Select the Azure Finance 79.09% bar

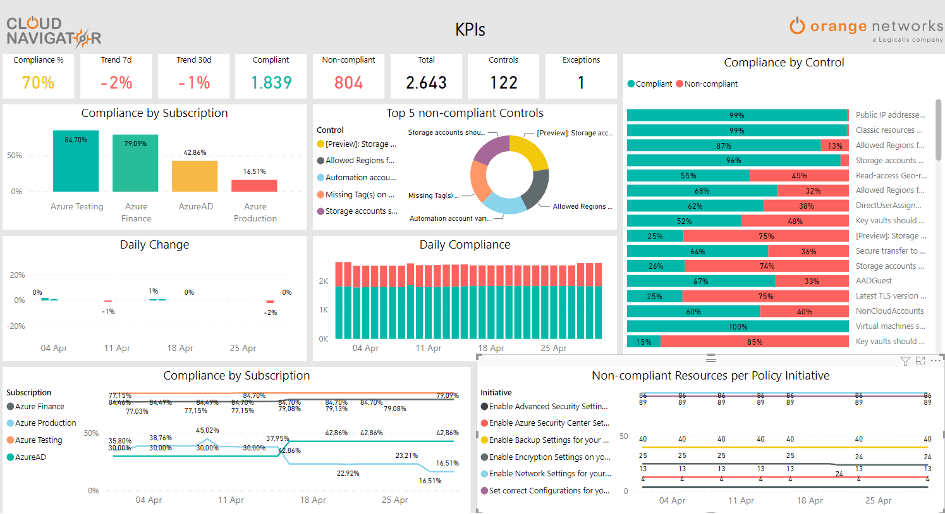(x=136, y=163)
